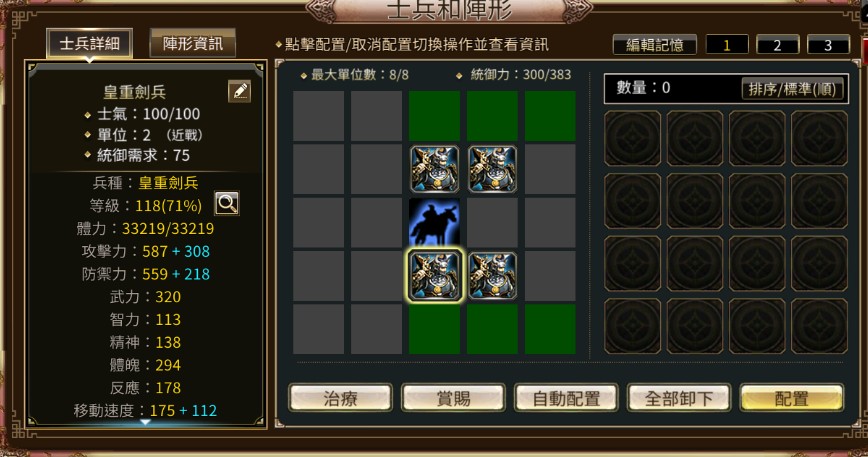This screenshot has height=457, width=868.
Task: Open the 排序/標準(順) sort selector
Action: point(792,89)
